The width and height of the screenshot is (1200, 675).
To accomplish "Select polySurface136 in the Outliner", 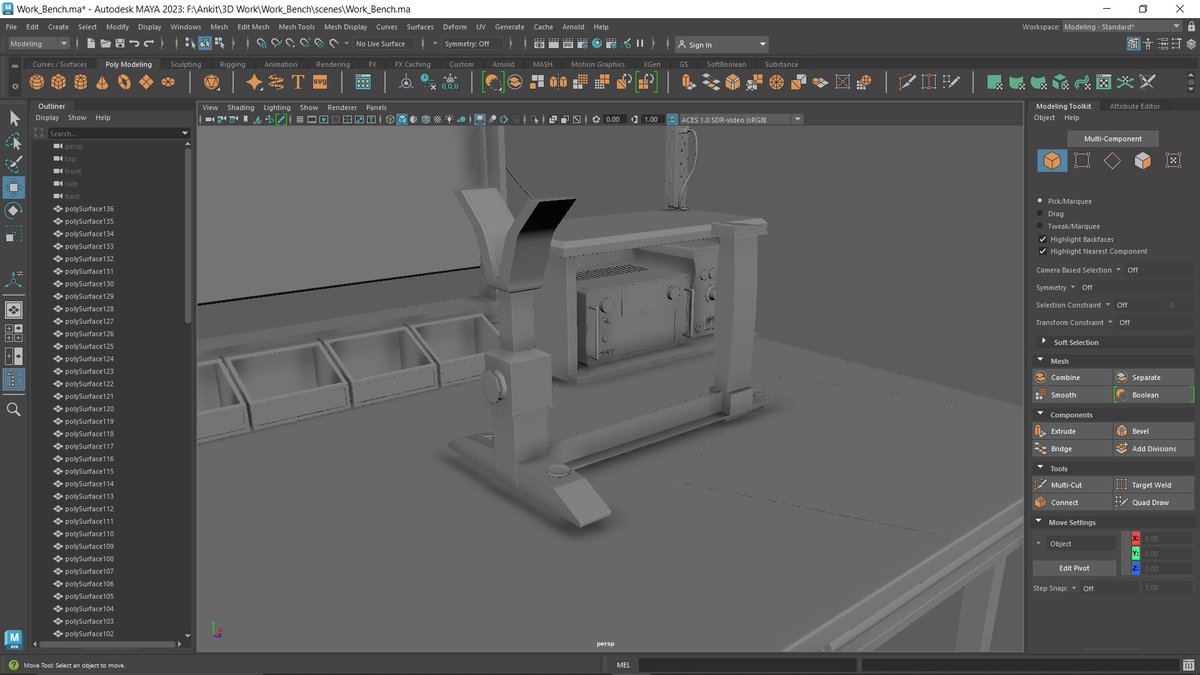I will click(90, 209).
